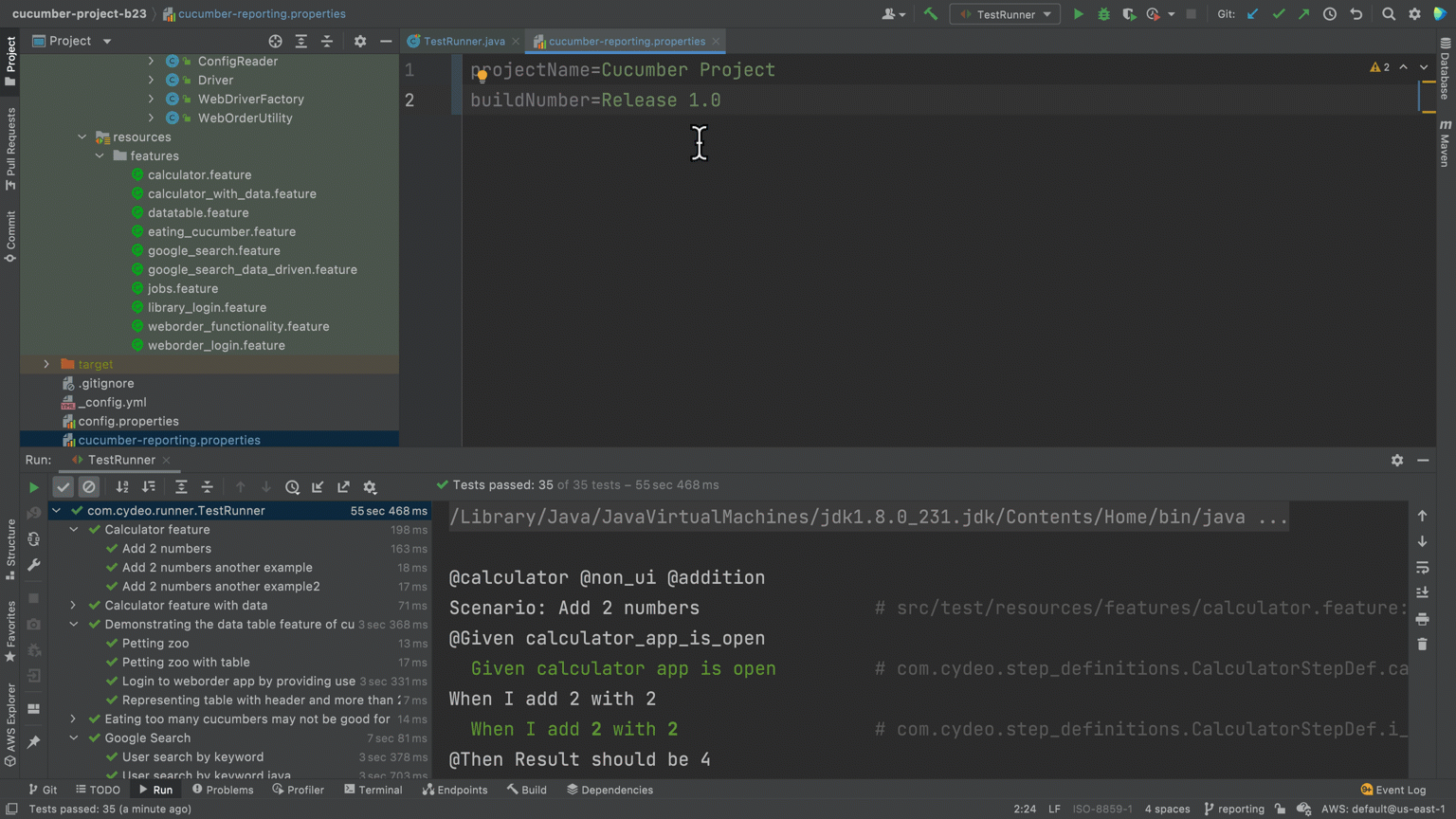
Task: Toggle show passed tests checkmark
Action: [x=63, y=486]
